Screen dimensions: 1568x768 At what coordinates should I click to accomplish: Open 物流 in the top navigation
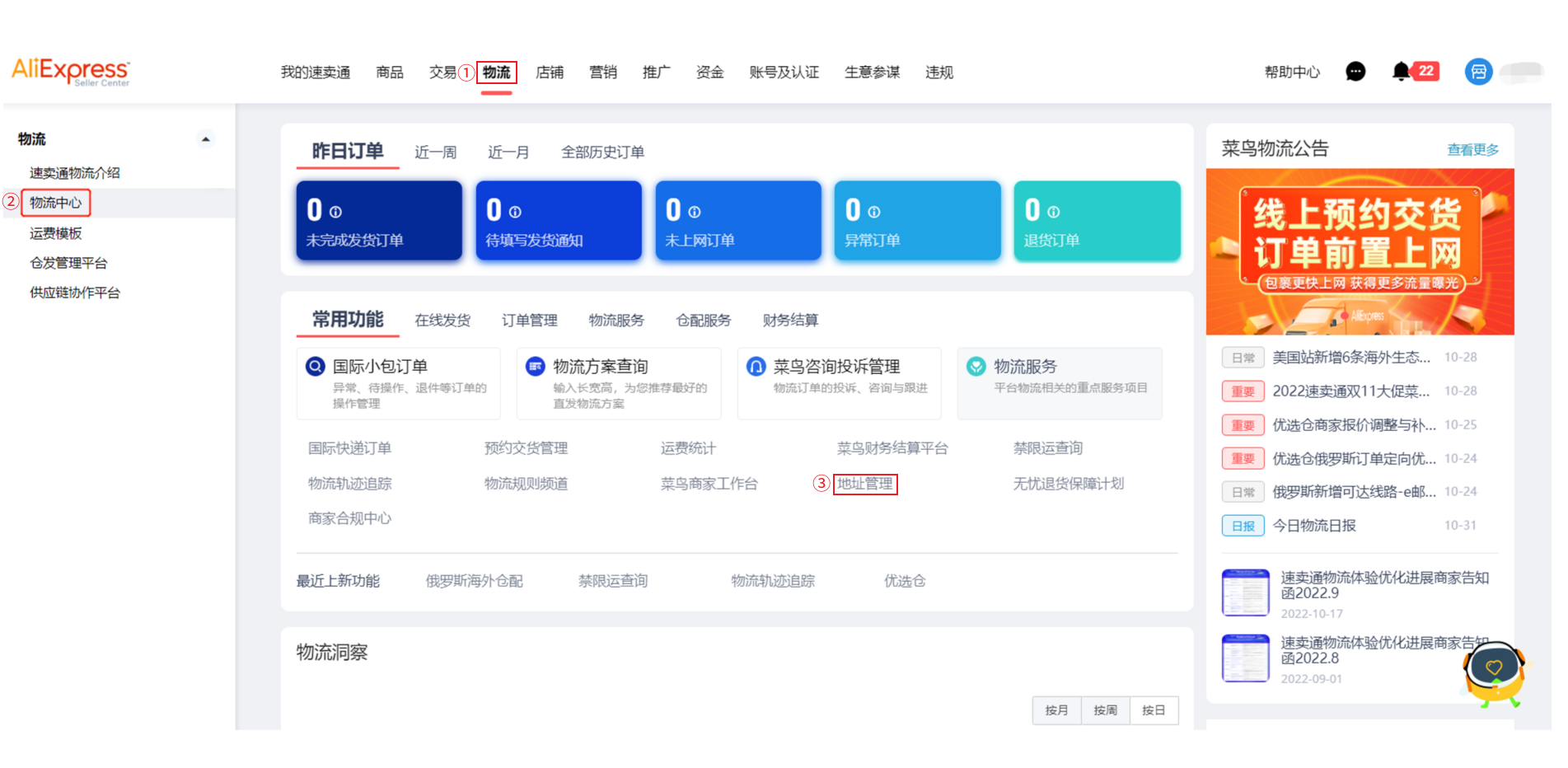(497, 73)
